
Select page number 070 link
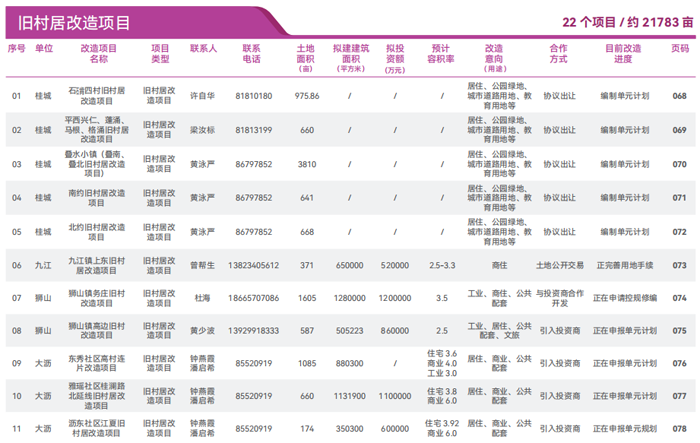pyautogui.click(x=679, y=164)
